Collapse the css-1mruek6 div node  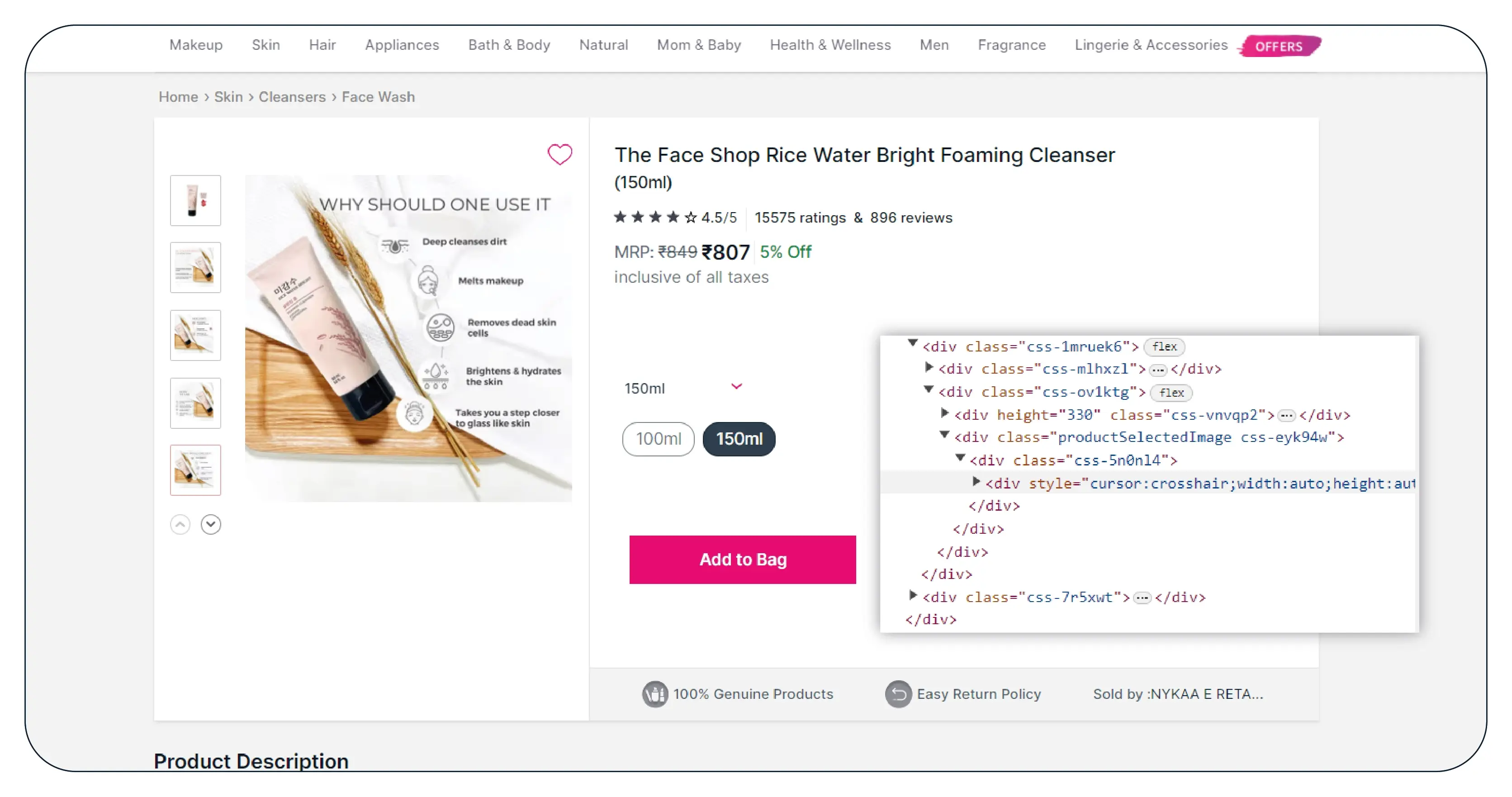coord(912,343)
